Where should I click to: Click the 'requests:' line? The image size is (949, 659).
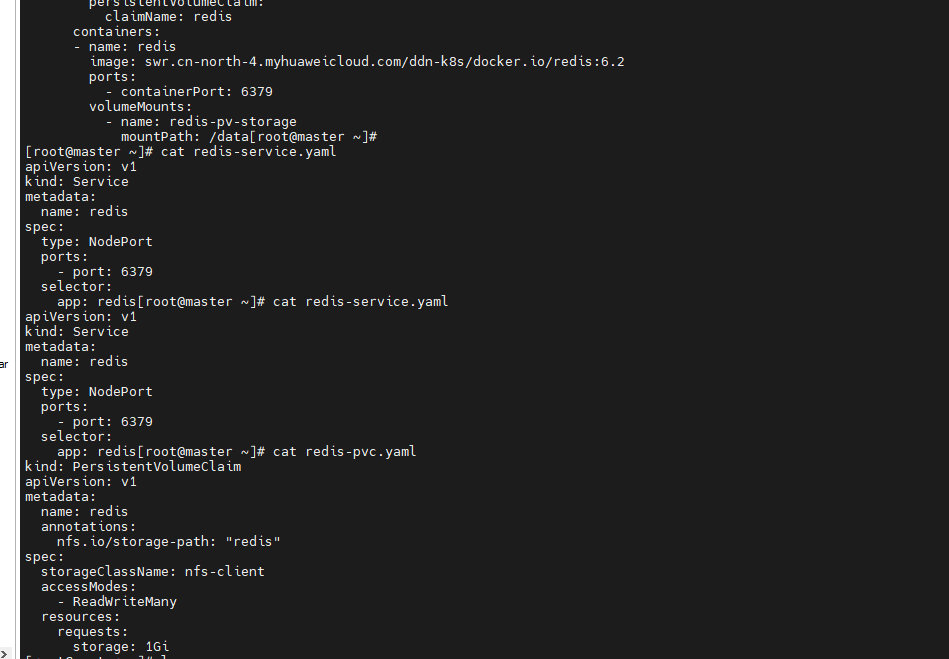[x=92, y=631]
